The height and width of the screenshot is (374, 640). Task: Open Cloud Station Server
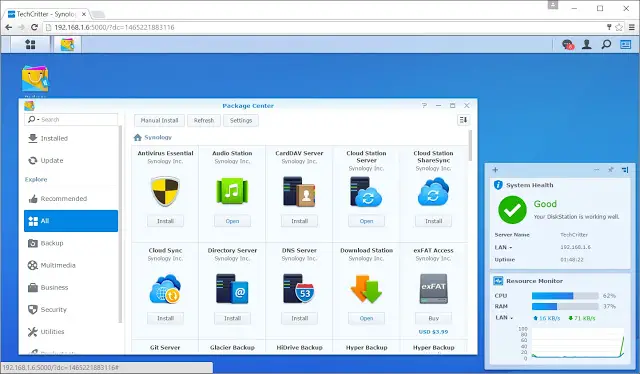pos(366,221)
